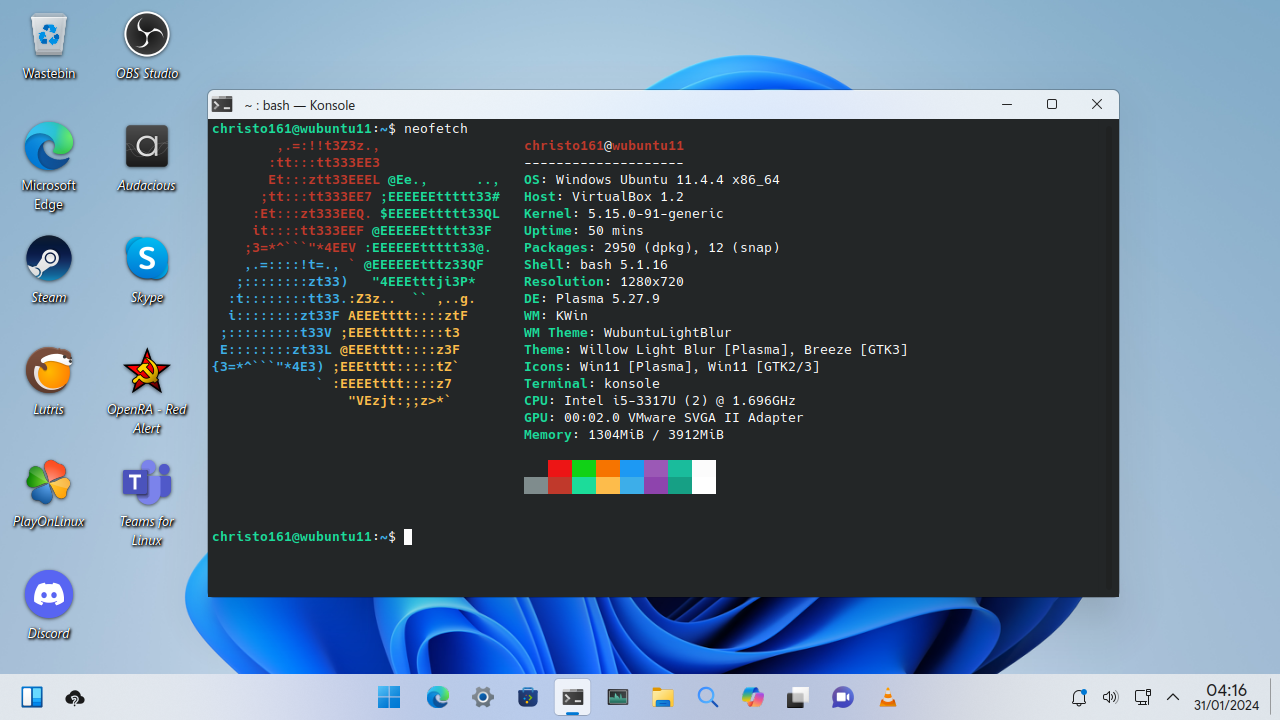Click the Konsole window title bar icon
The width and height of the screenshot is (1280, 720).
coord(222,104)
